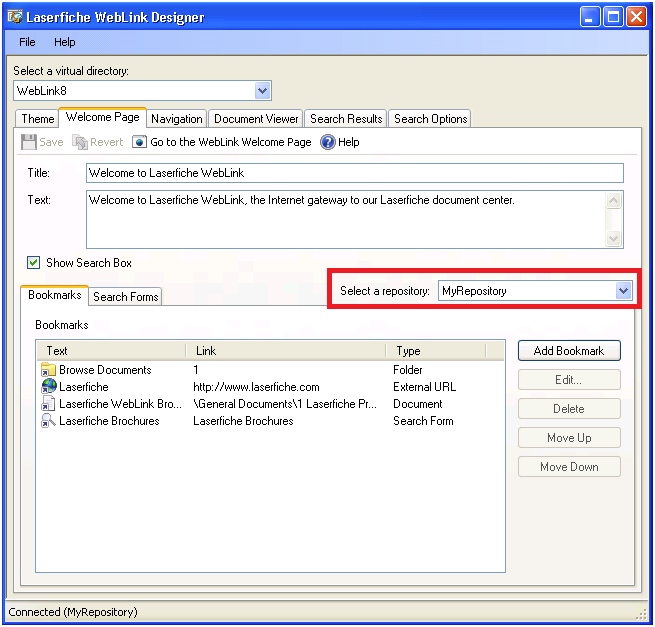Select the Bookmarks sub-tab
The image size is (655, 627).
pyautogui.click(x=55, y=295)
